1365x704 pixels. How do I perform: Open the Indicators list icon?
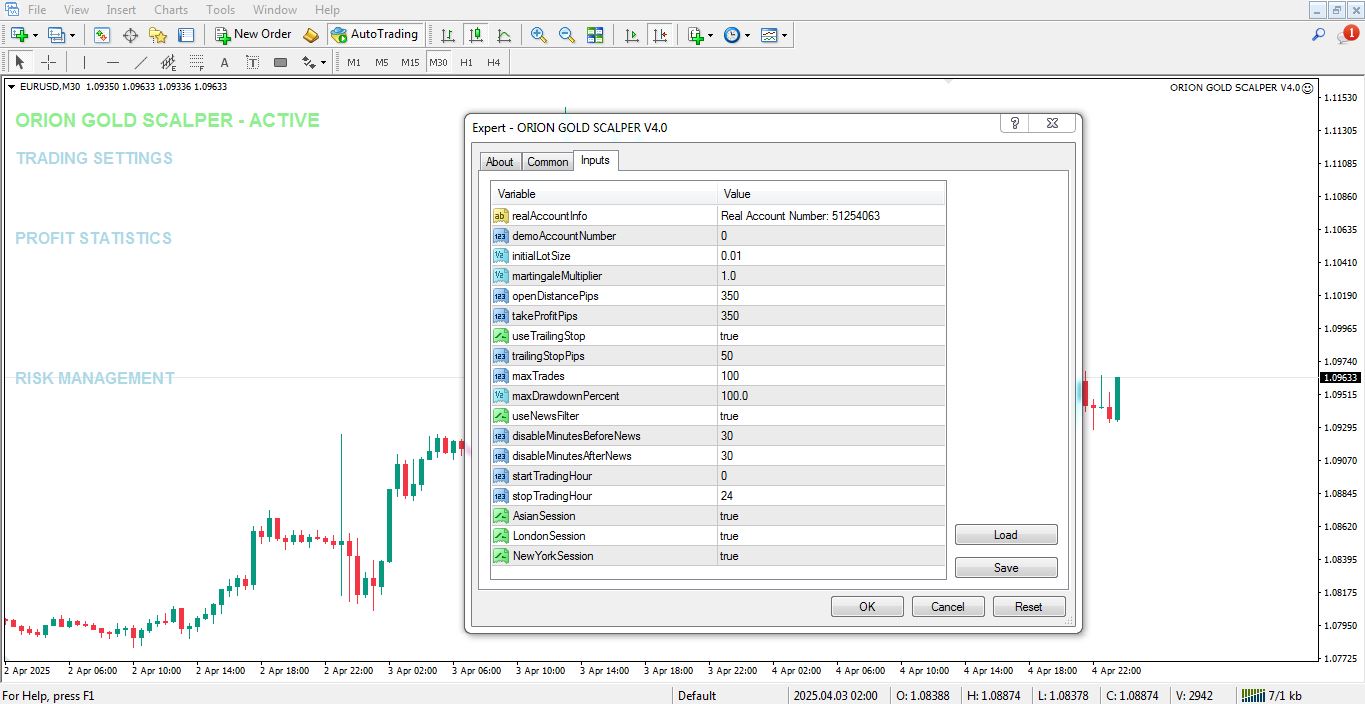(x=696, y=35)
